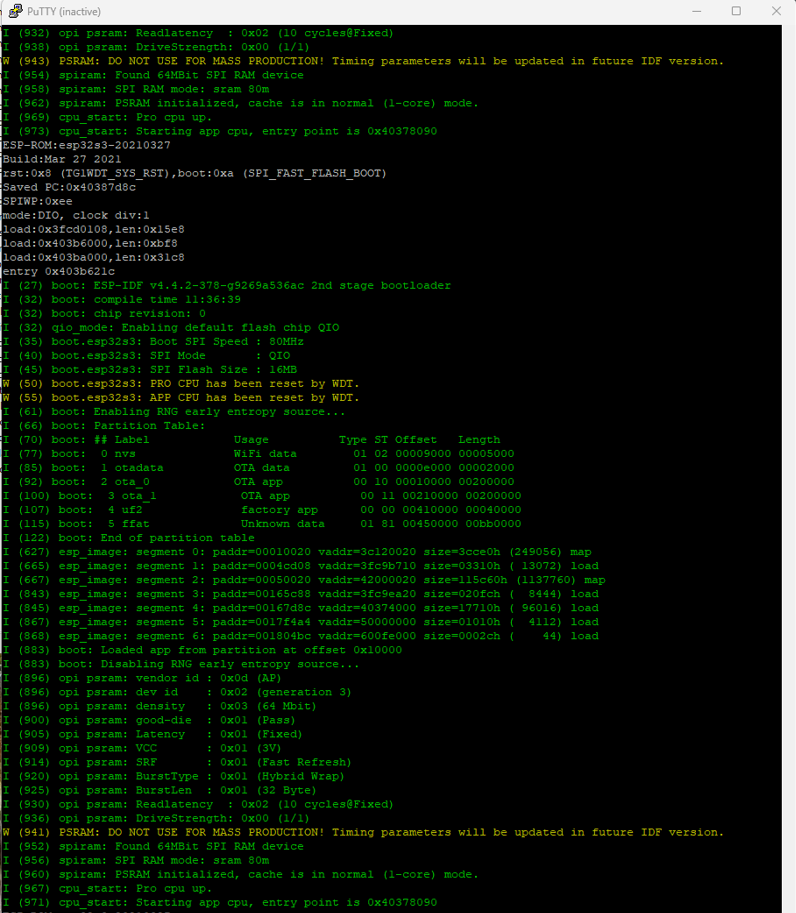796x913 pixels.
Task: Click 'dev id : 0x02 (generation 3)'
Action: coord(243,692)
